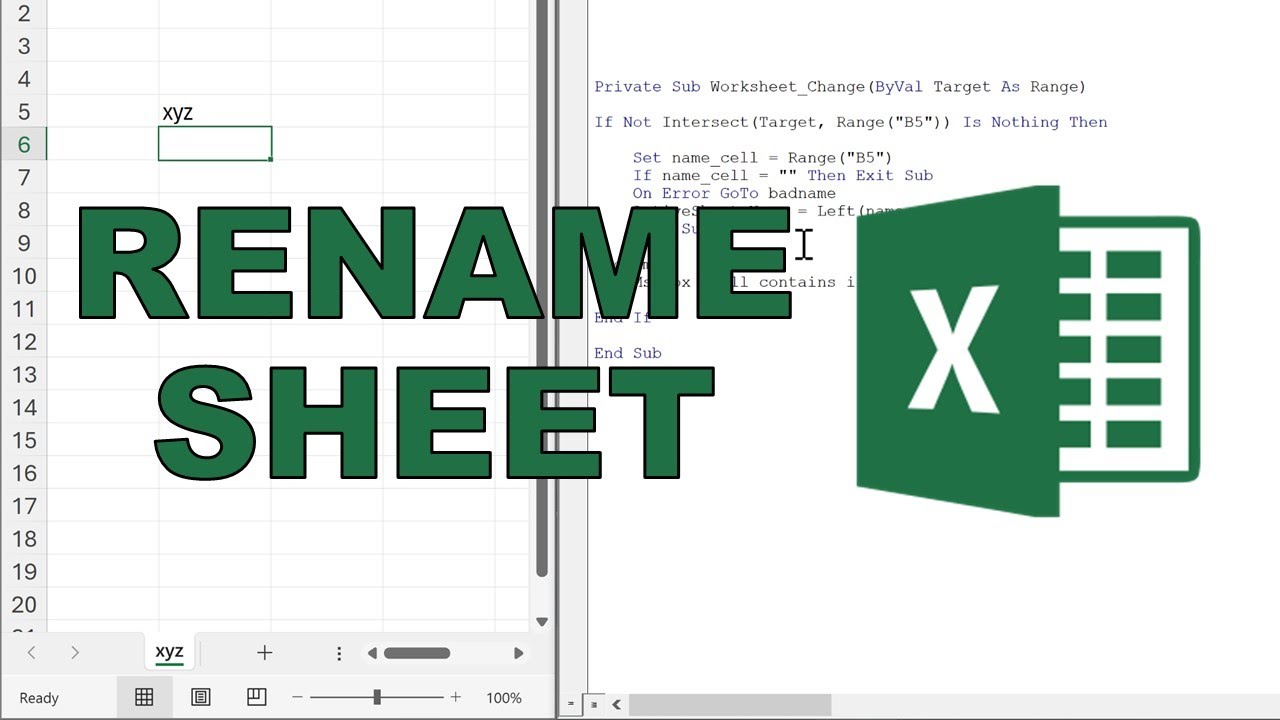Select row 17 header
The width and height of the screenshot is (1280, 720).
coord(24,506)
